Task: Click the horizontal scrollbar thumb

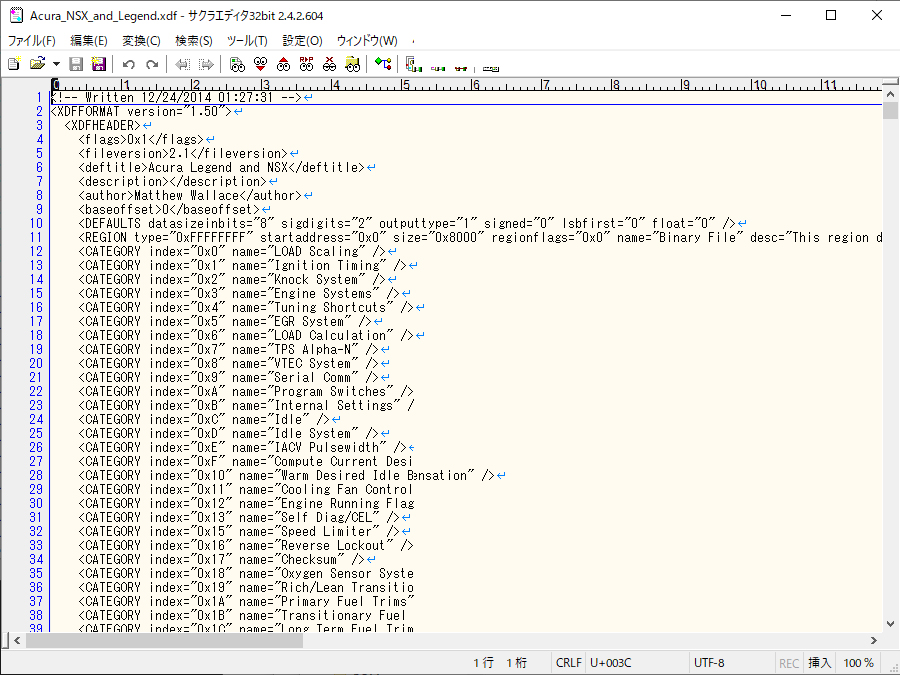Action: 164,640
